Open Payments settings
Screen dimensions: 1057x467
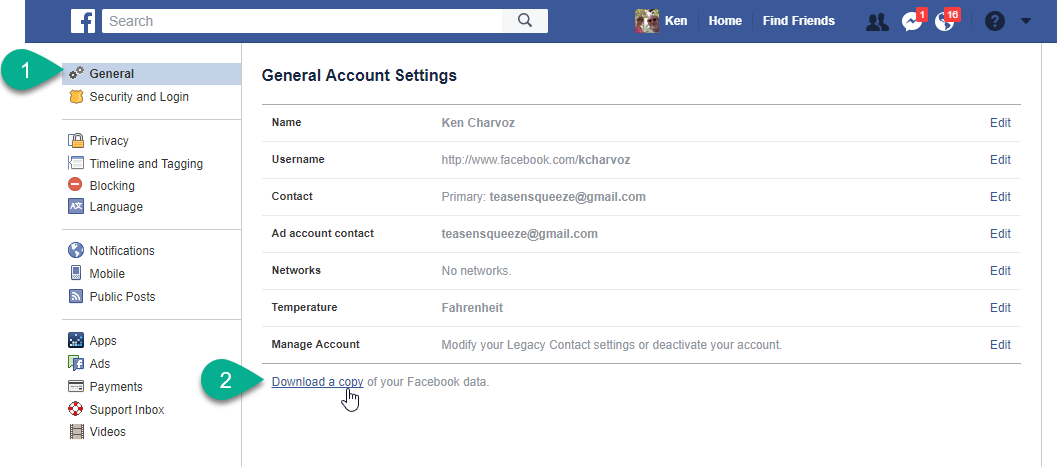tap(116, 386)
